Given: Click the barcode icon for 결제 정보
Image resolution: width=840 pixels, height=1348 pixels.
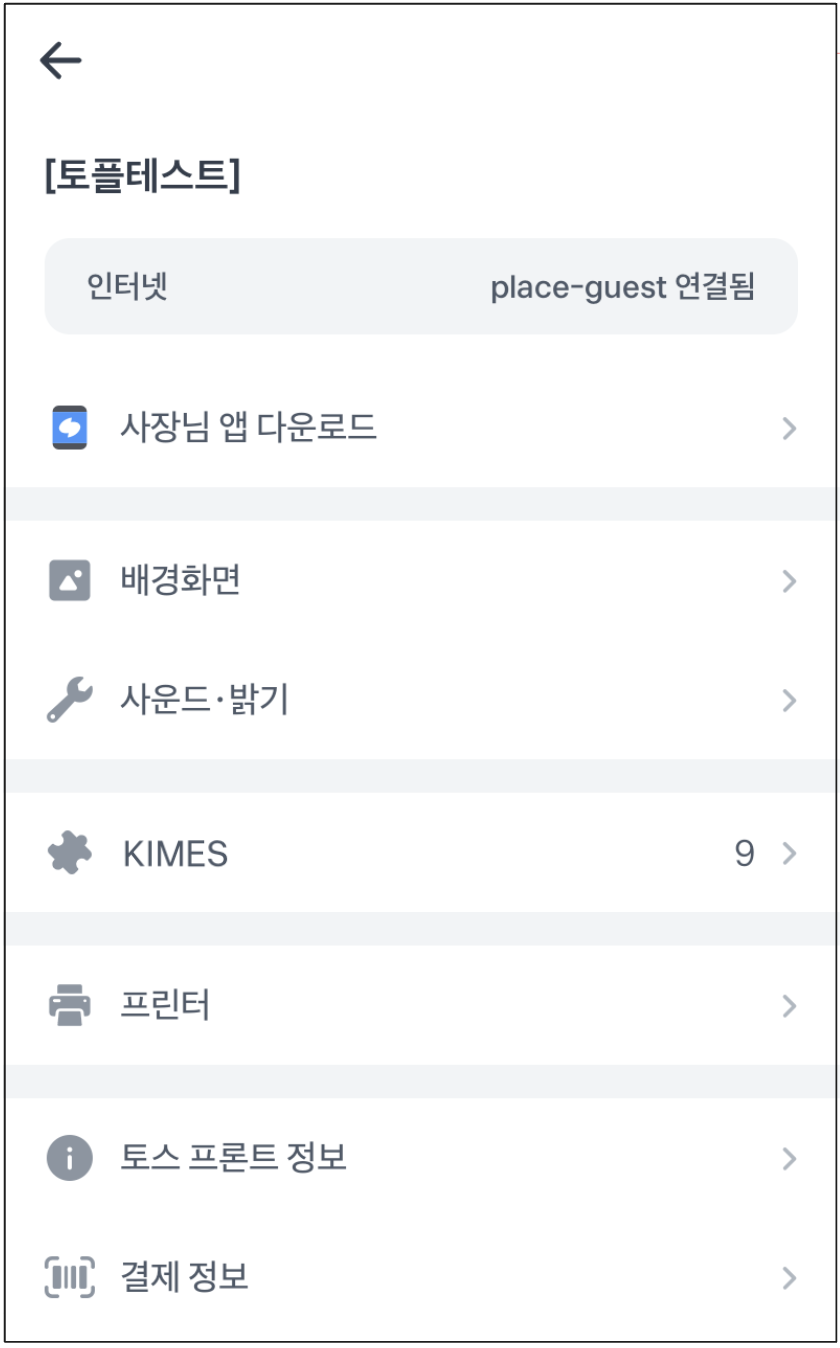Looking at the screenshot, I should (70, 1277).
